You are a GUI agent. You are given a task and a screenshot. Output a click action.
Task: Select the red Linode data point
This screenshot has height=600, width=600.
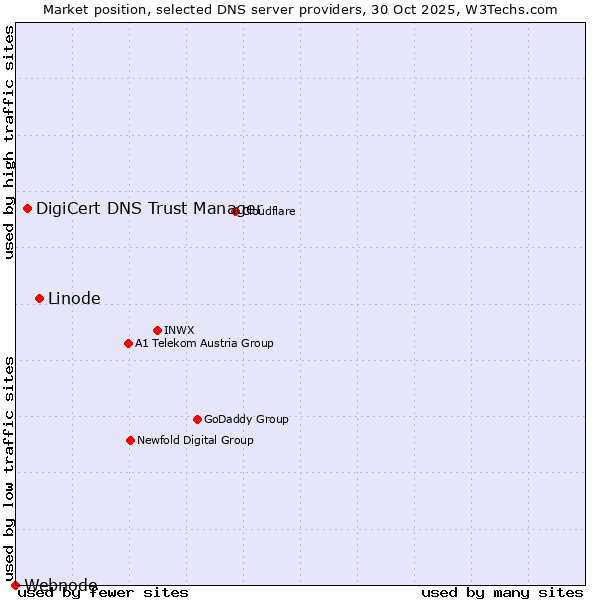coord(39,298)
